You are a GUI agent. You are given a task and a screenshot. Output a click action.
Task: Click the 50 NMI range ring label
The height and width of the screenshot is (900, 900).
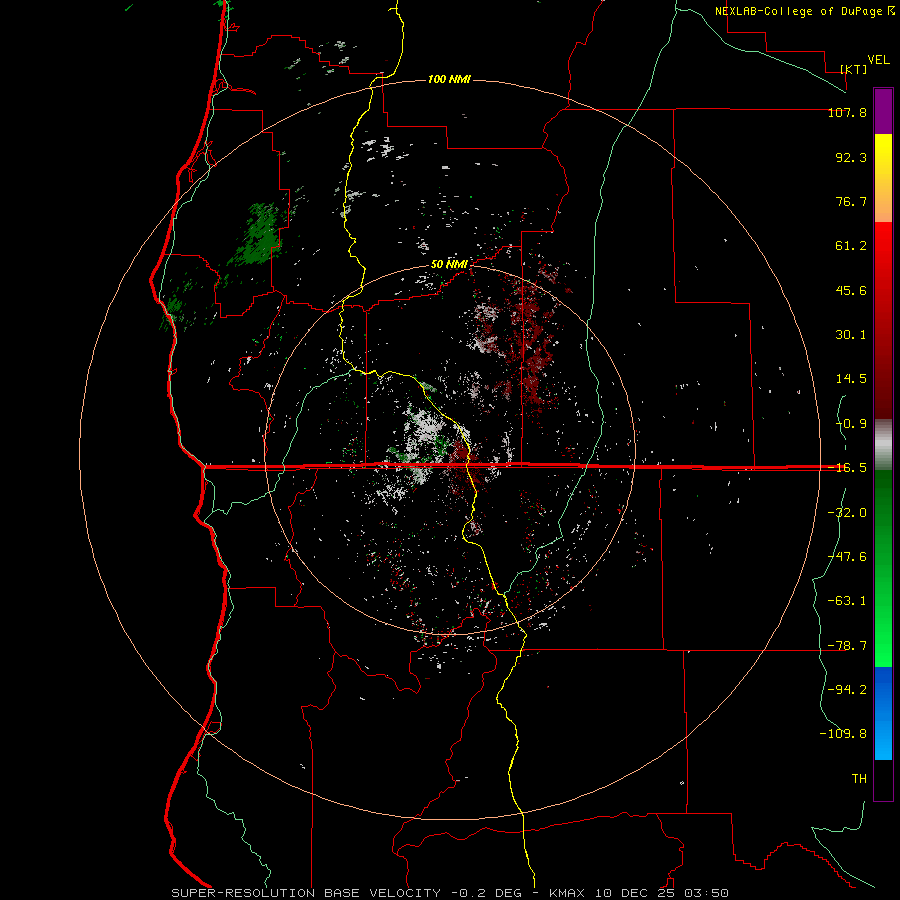click(x=449, y=265)
